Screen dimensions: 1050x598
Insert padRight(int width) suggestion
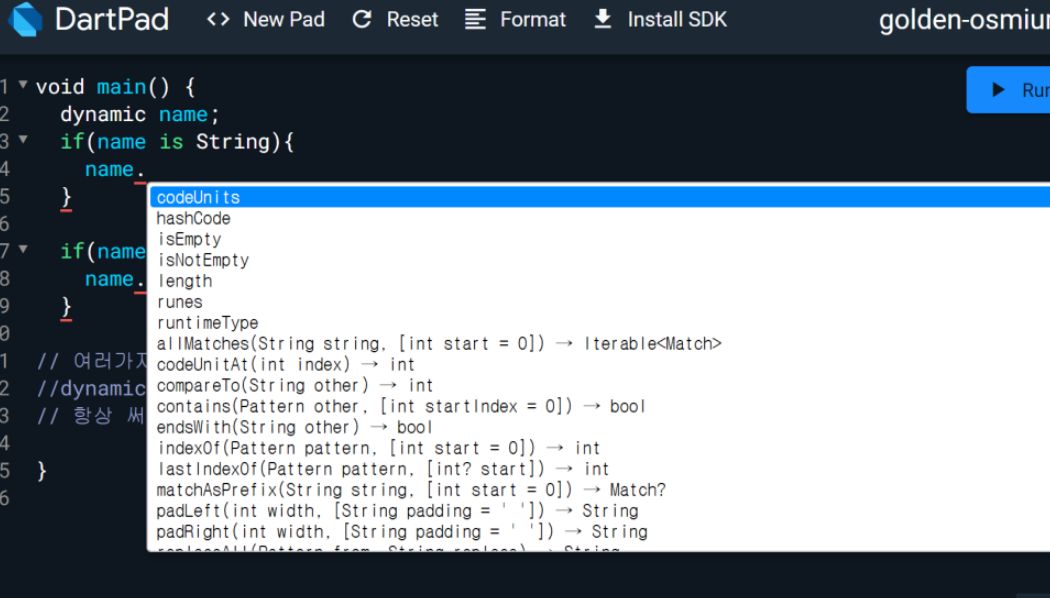[600, 532]
